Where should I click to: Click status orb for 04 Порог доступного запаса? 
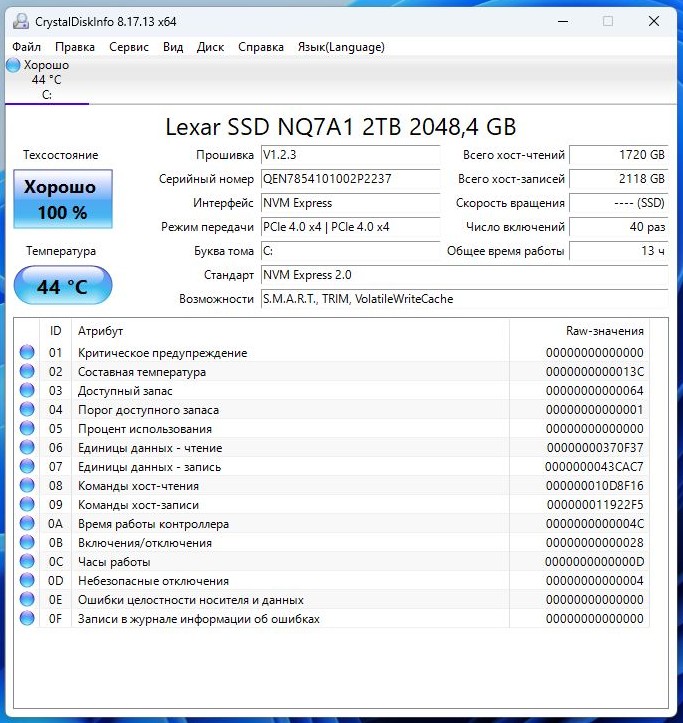click(x=27, y=409)
